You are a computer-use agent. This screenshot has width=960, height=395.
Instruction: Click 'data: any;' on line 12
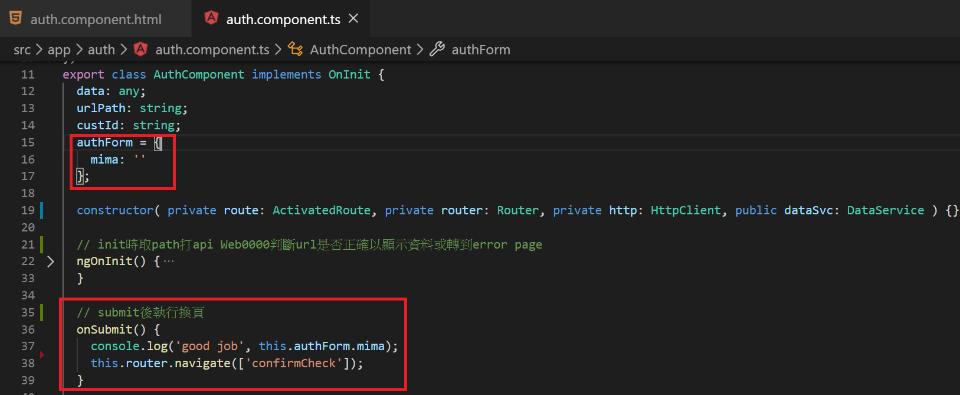[x=111, y=91]
